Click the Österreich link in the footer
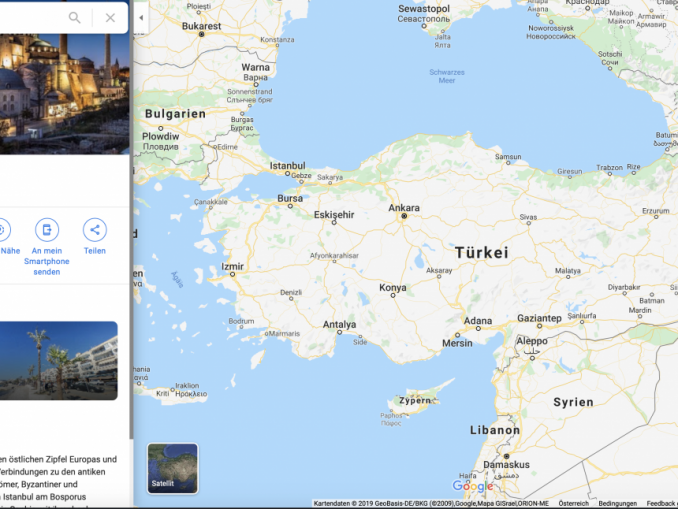678x509 pixels. click(x=573, y=503)
